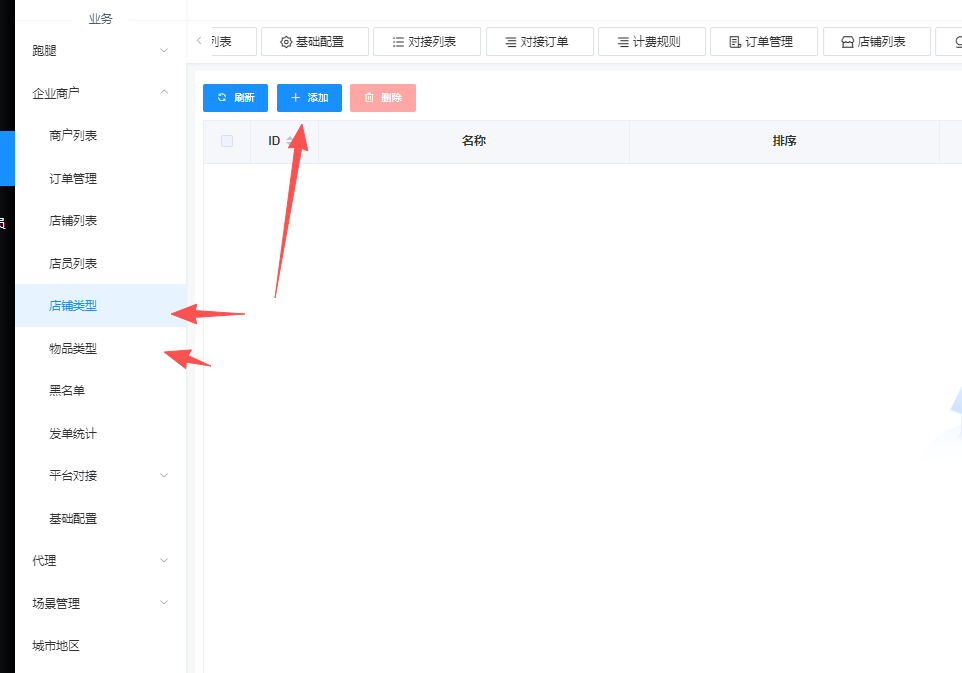Image resolution: width=962 pixels, height=673 pixels.
Task: Click the icon on 计费规则 tab
Action: pos(623,42)
